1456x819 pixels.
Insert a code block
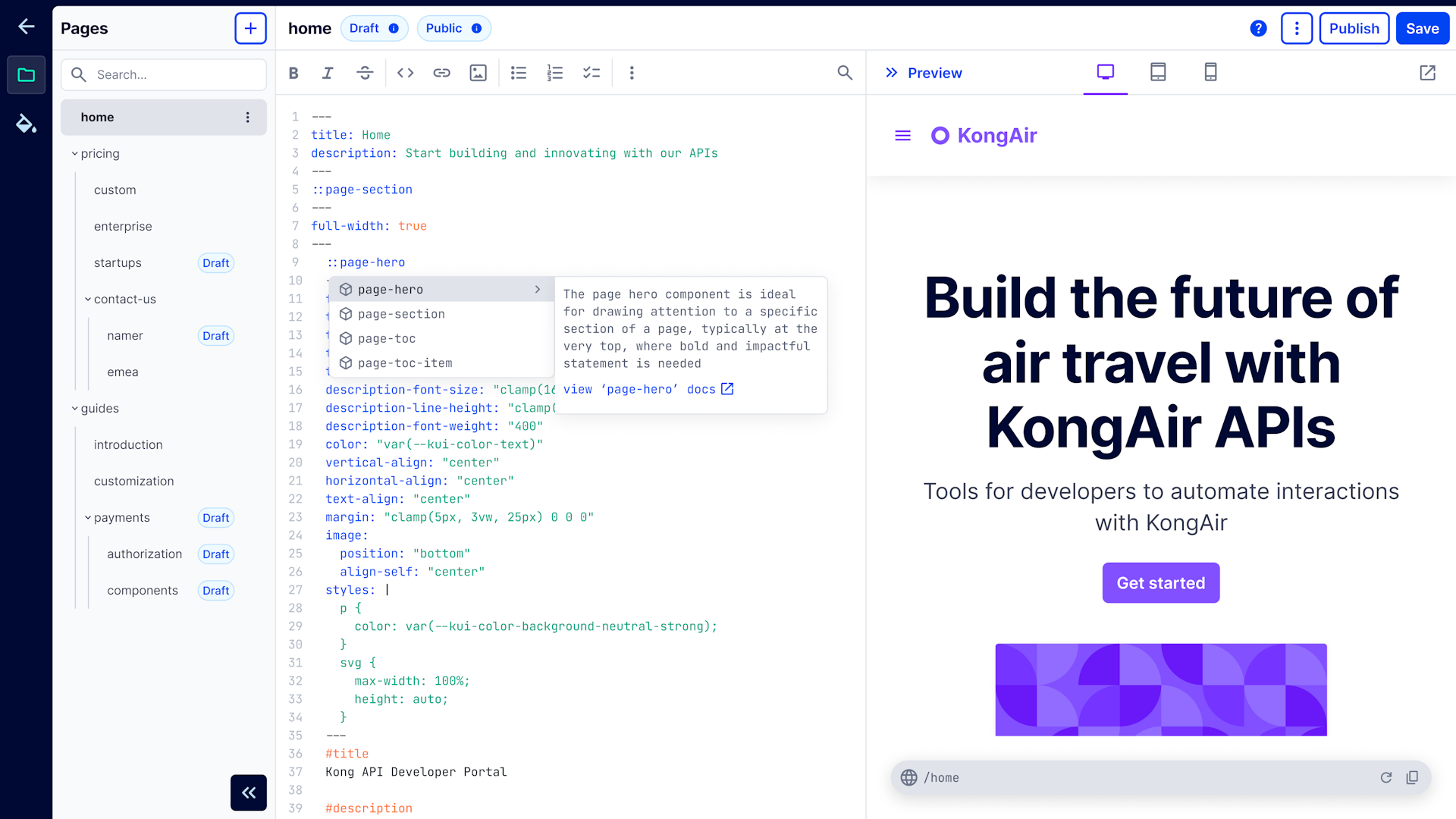tap(405, 73)
